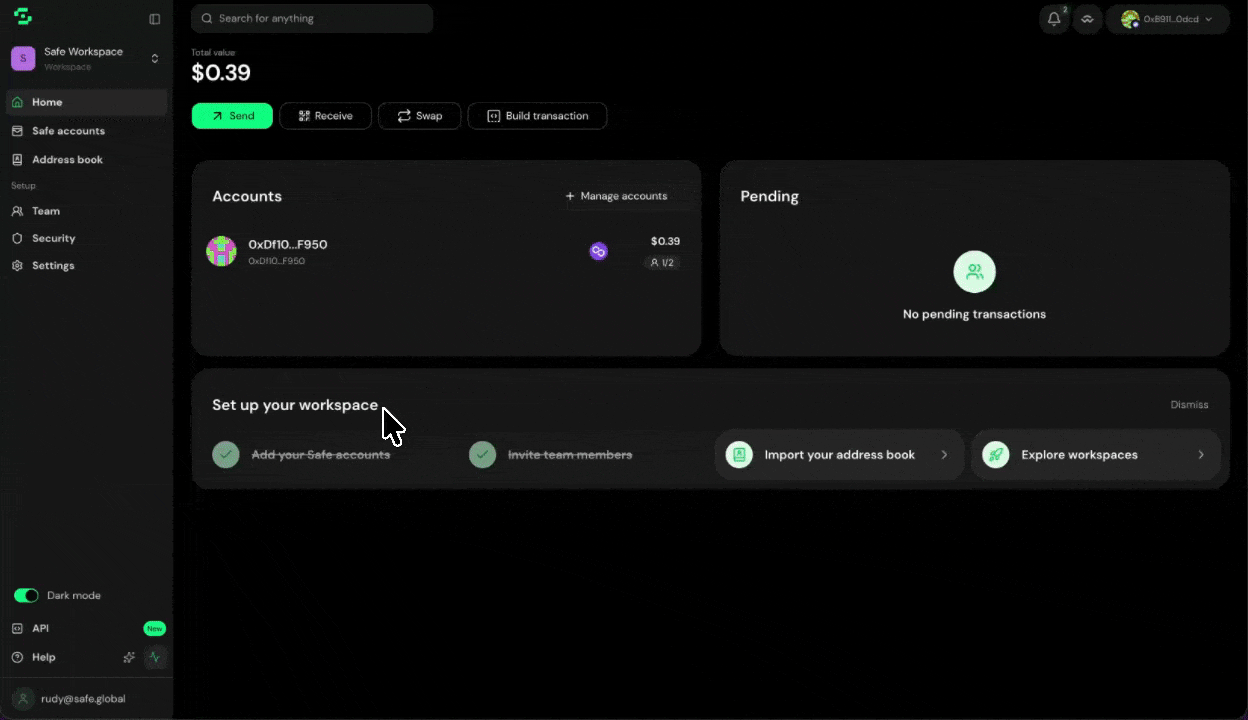
Task: Click the Safe accounts icon
Action: (17, 131)
